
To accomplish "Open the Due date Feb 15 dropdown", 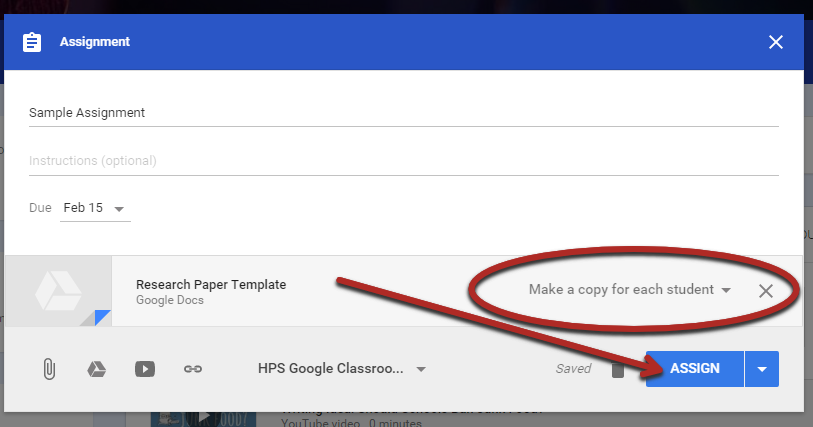I will coord(95,208).
